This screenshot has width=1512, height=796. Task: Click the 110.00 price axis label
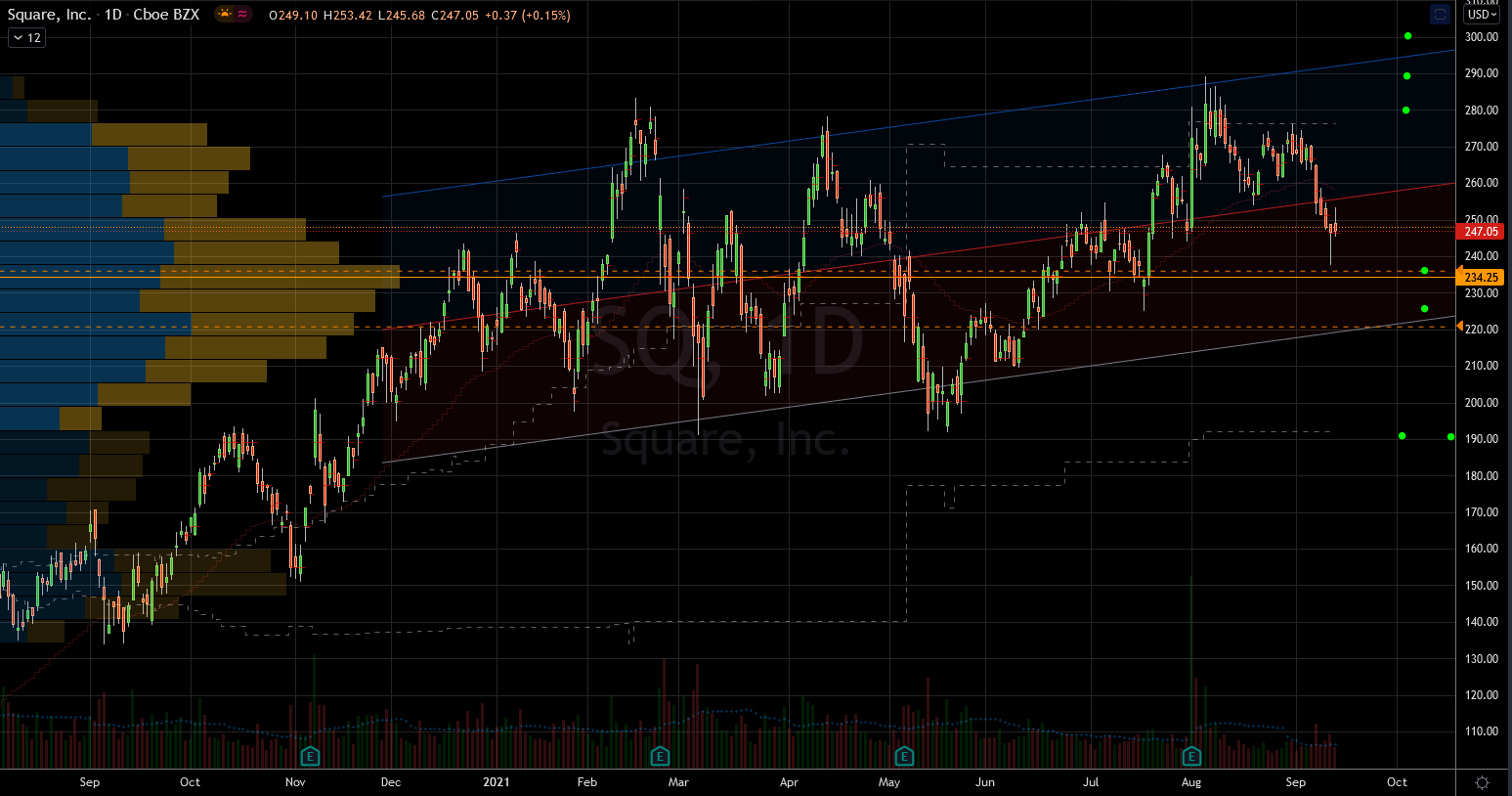click(1482, 731)
